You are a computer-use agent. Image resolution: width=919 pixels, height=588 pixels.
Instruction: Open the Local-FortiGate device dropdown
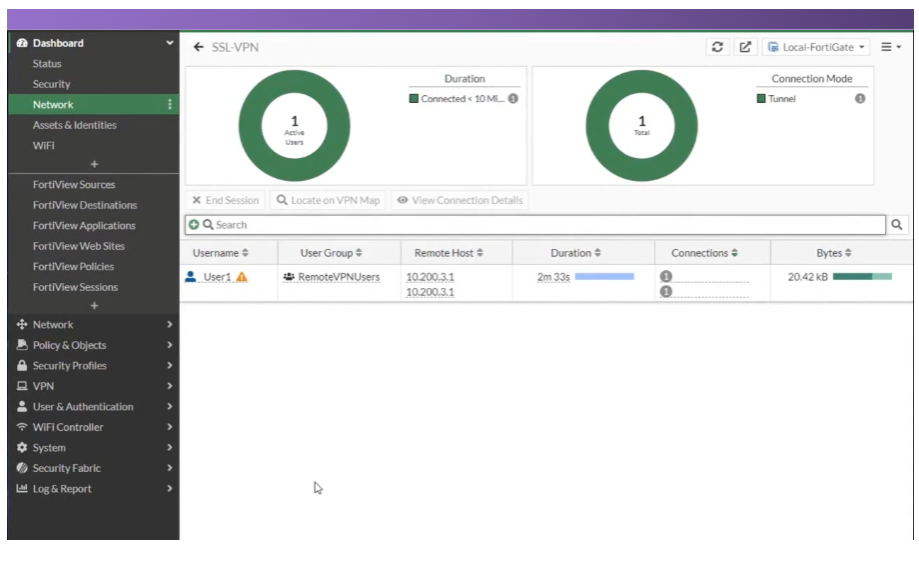click(x=814, y=46)
